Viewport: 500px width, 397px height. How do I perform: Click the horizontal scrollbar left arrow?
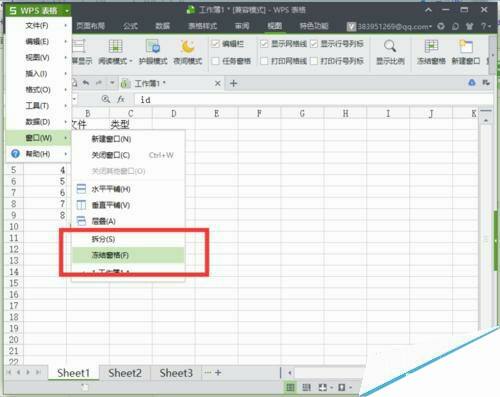pos(290,373)
